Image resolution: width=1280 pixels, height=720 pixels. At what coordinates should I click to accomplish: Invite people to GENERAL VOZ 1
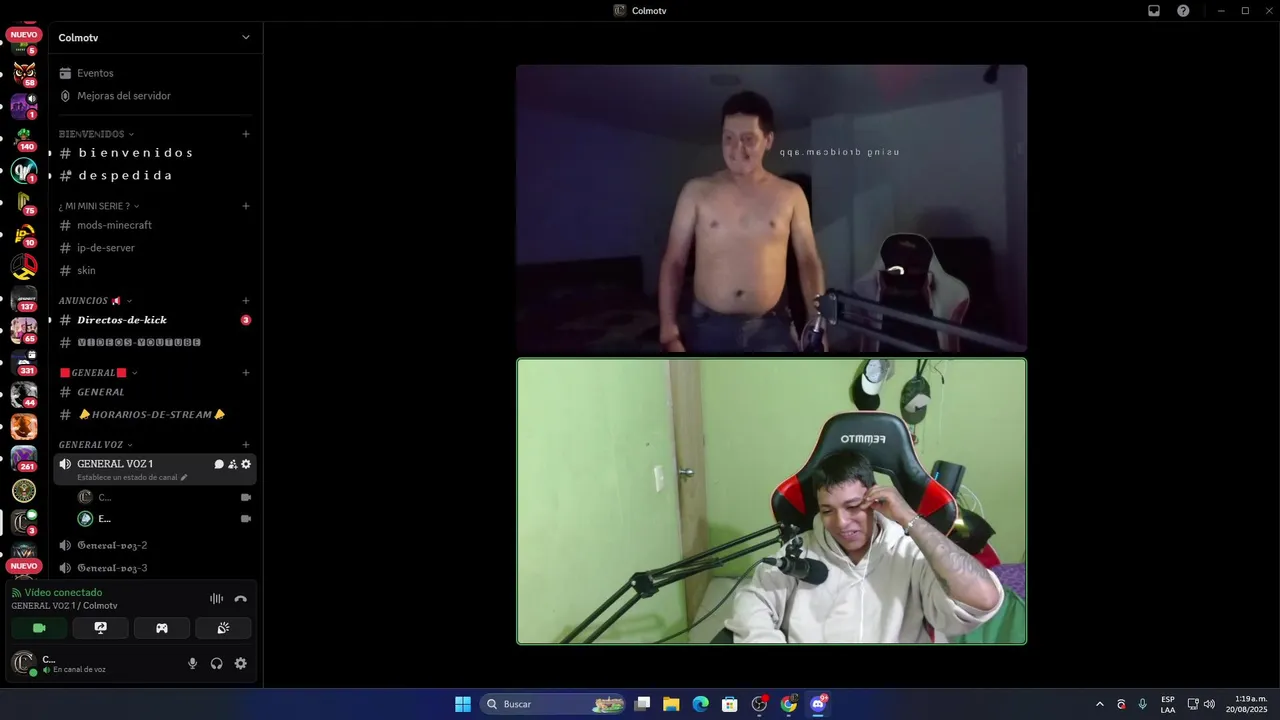pyautogui.click(x=232, y=464)
